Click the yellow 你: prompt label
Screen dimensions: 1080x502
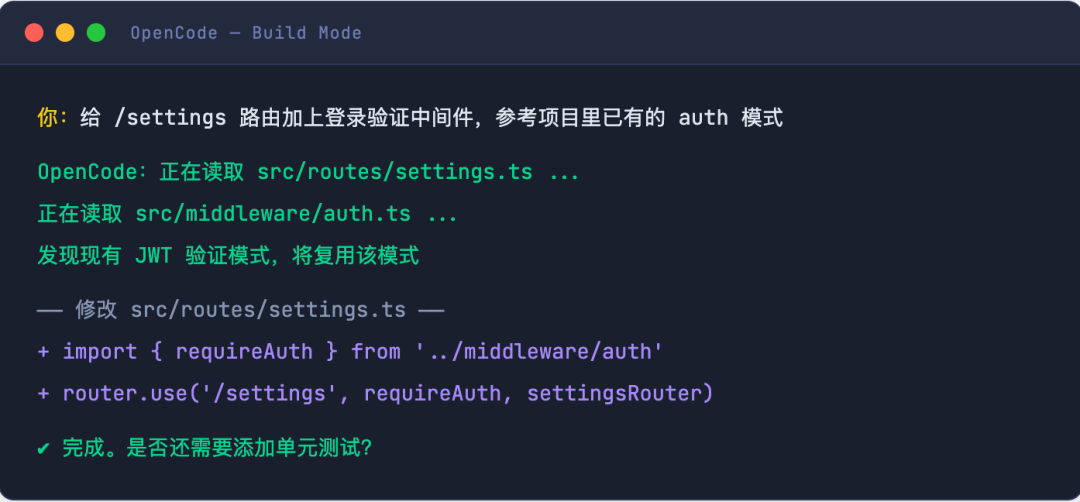click(52, 118)
